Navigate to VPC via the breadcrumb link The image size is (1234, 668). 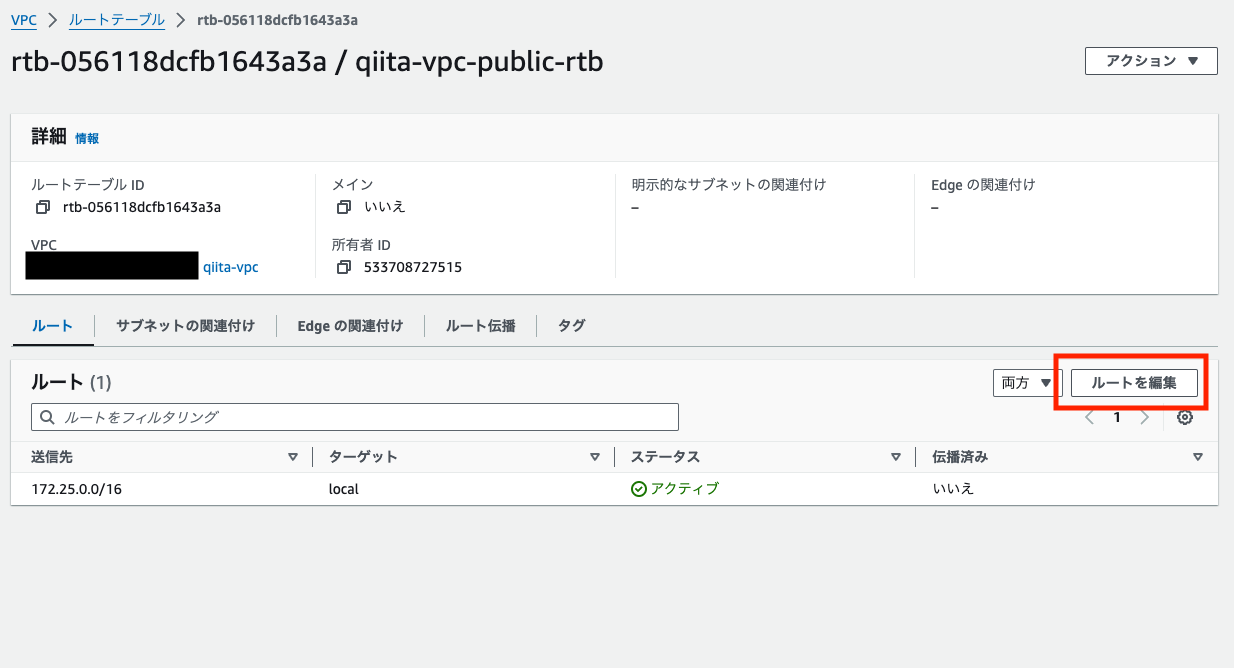[x=23, y=19]
